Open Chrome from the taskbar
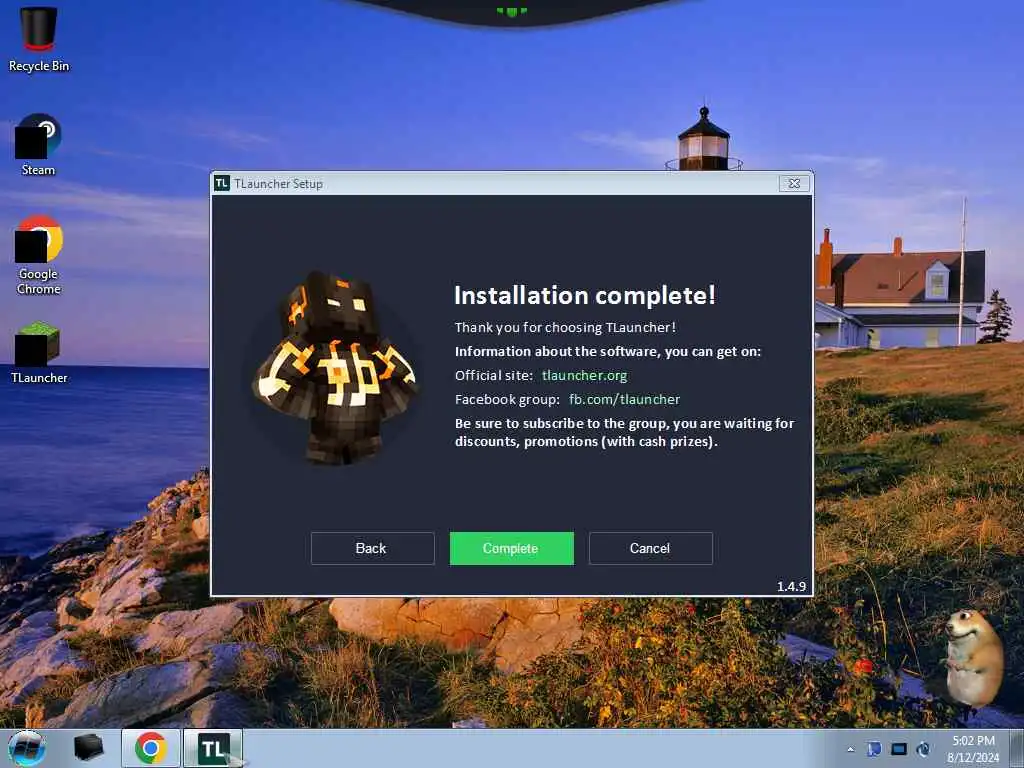Screen dimensions: 1024x768 [151, 748]
